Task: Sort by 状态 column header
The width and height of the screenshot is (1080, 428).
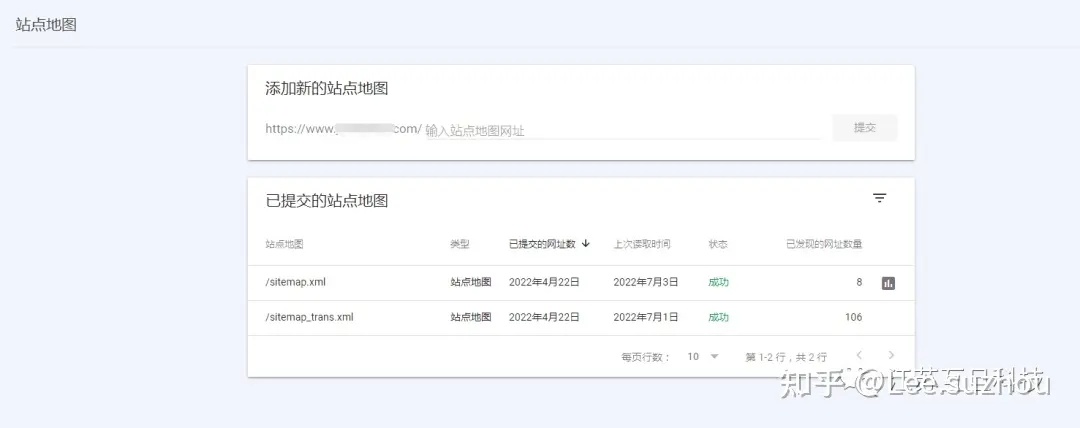Action: (718, 244)
